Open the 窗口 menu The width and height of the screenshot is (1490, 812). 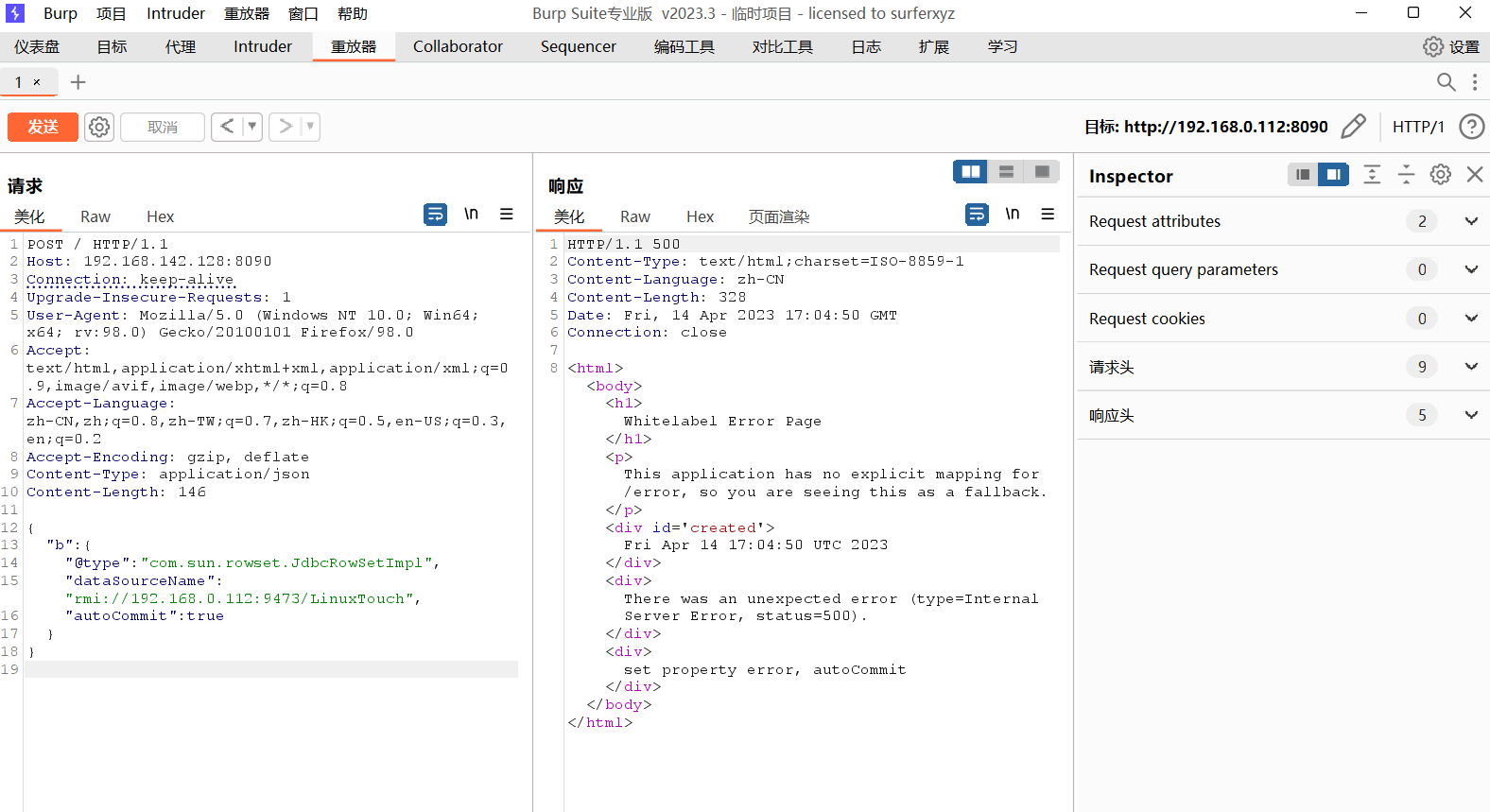pos(303,13)
